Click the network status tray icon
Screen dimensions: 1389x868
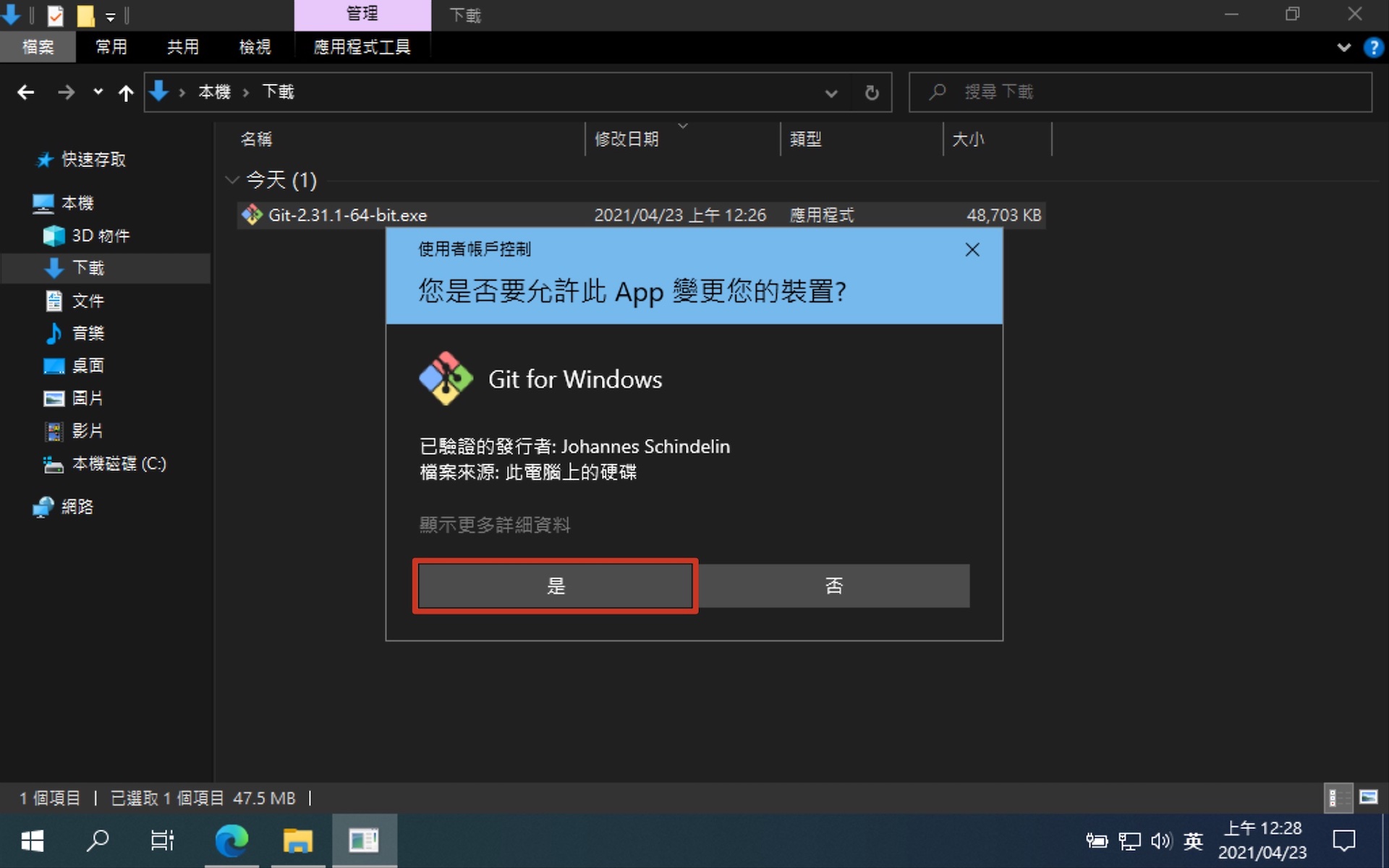1129,841
